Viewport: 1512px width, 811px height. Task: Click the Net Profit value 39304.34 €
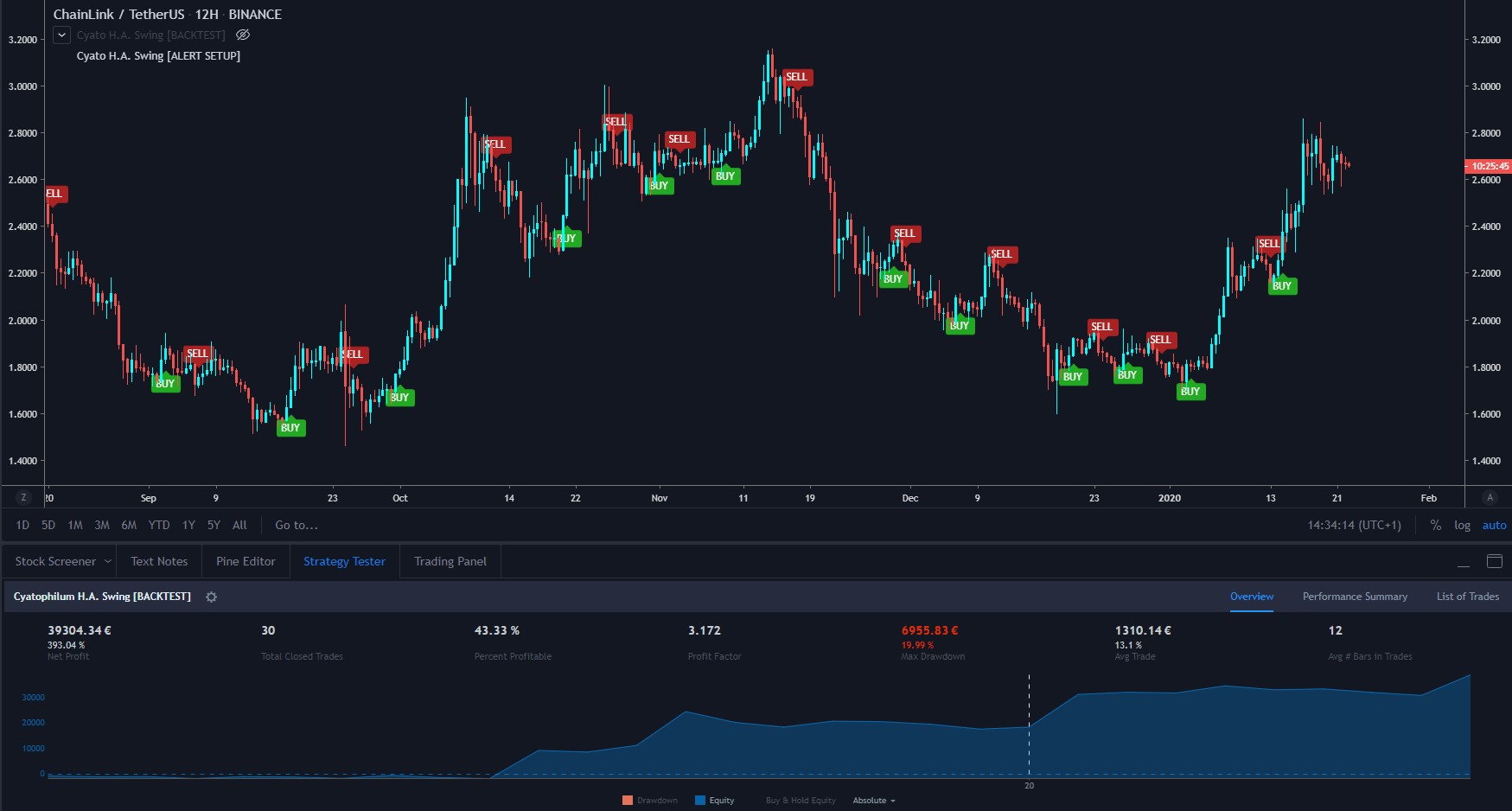80,630
